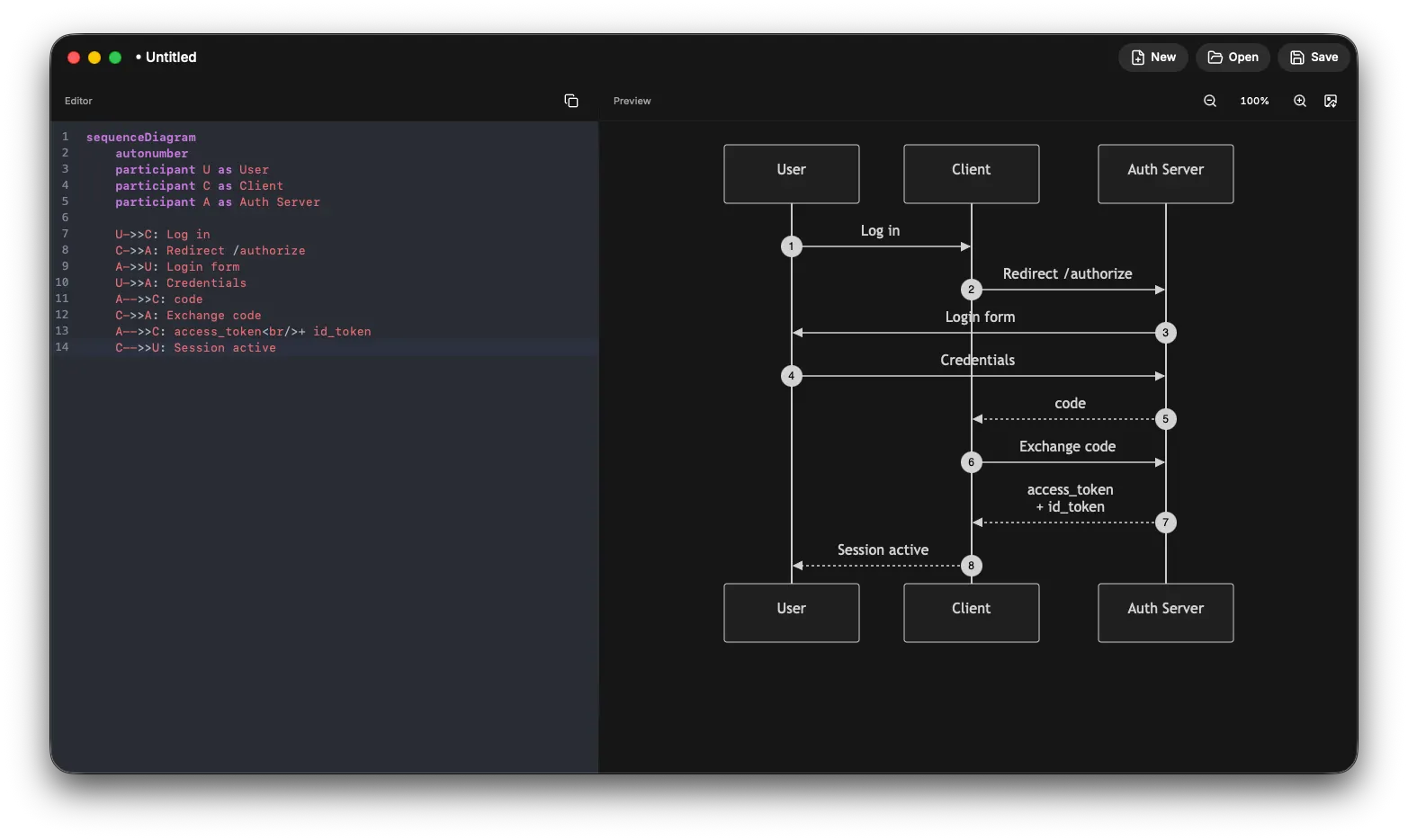Viewport: 1408px width, 840px height.
Task: Click the 'access_token + id_token' preview label
Action: point(1070,498)
